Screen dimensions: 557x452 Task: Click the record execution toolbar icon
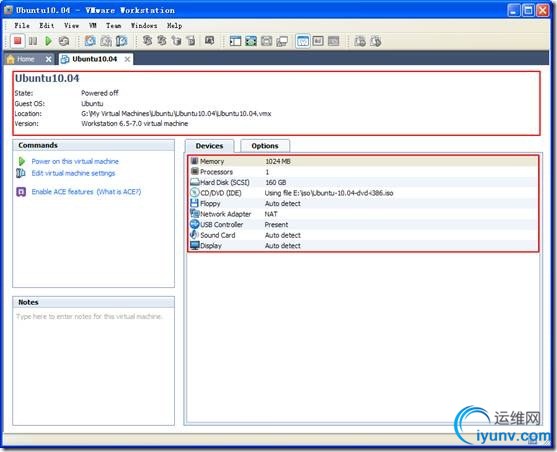(360, 41)
